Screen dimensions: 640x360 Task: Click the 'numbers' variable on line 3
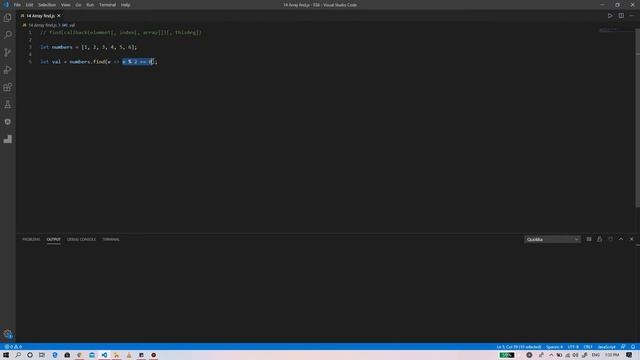pos(62,47)
